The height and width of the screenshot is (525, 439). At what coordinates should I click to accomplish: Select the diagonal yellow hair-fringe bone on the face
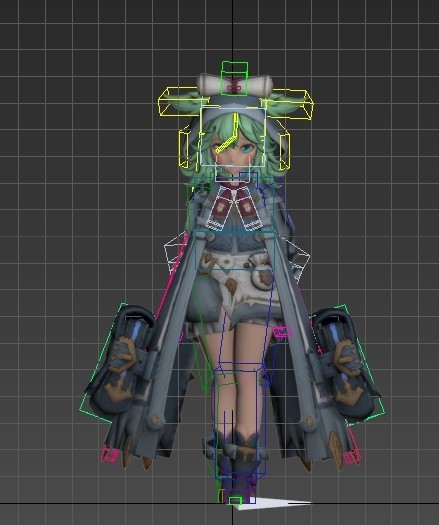tap(227, 144)
